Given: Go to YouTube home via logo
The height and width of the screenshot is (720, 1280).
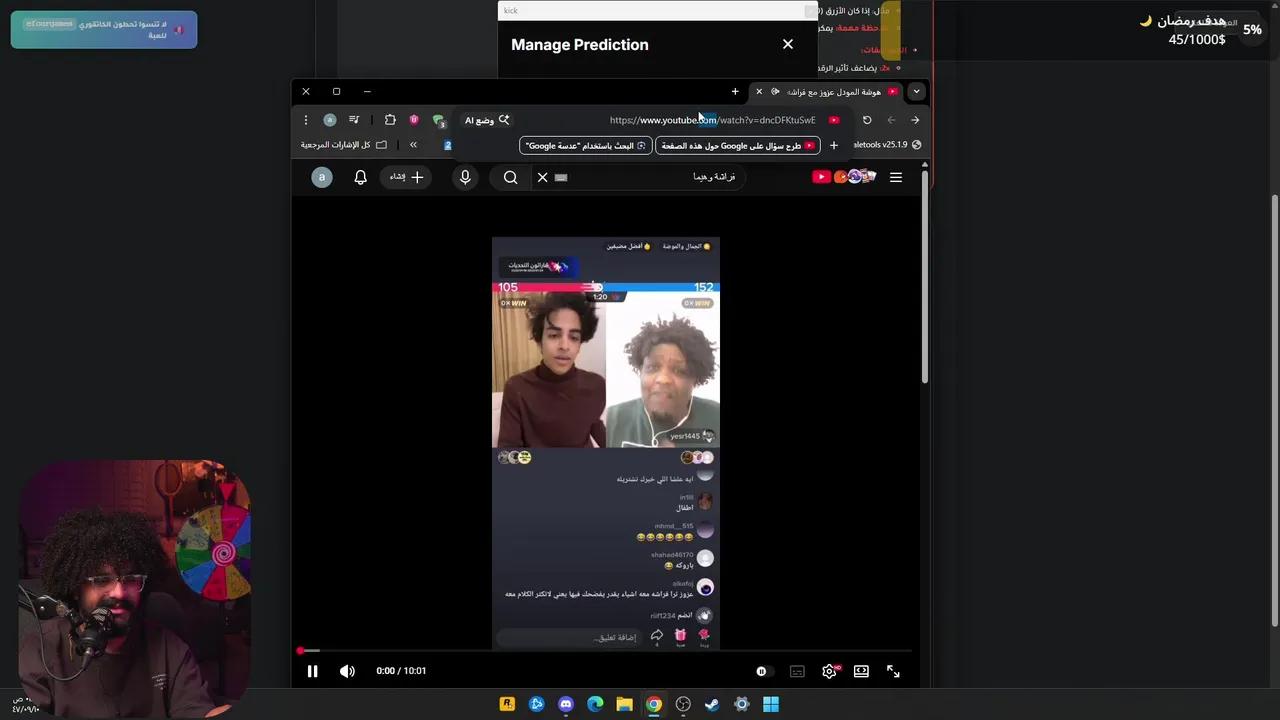Looking at the screenshot, I should point(844,177).
